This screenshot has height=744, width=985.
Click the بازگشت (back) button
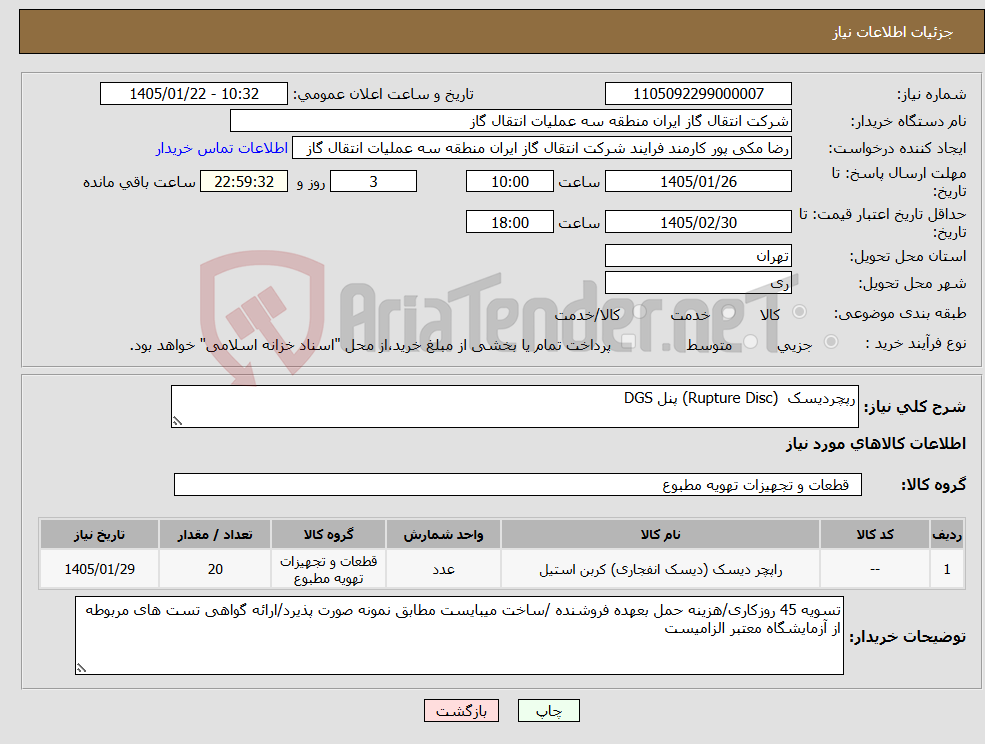pyautogui.click(x=461, y=711)
